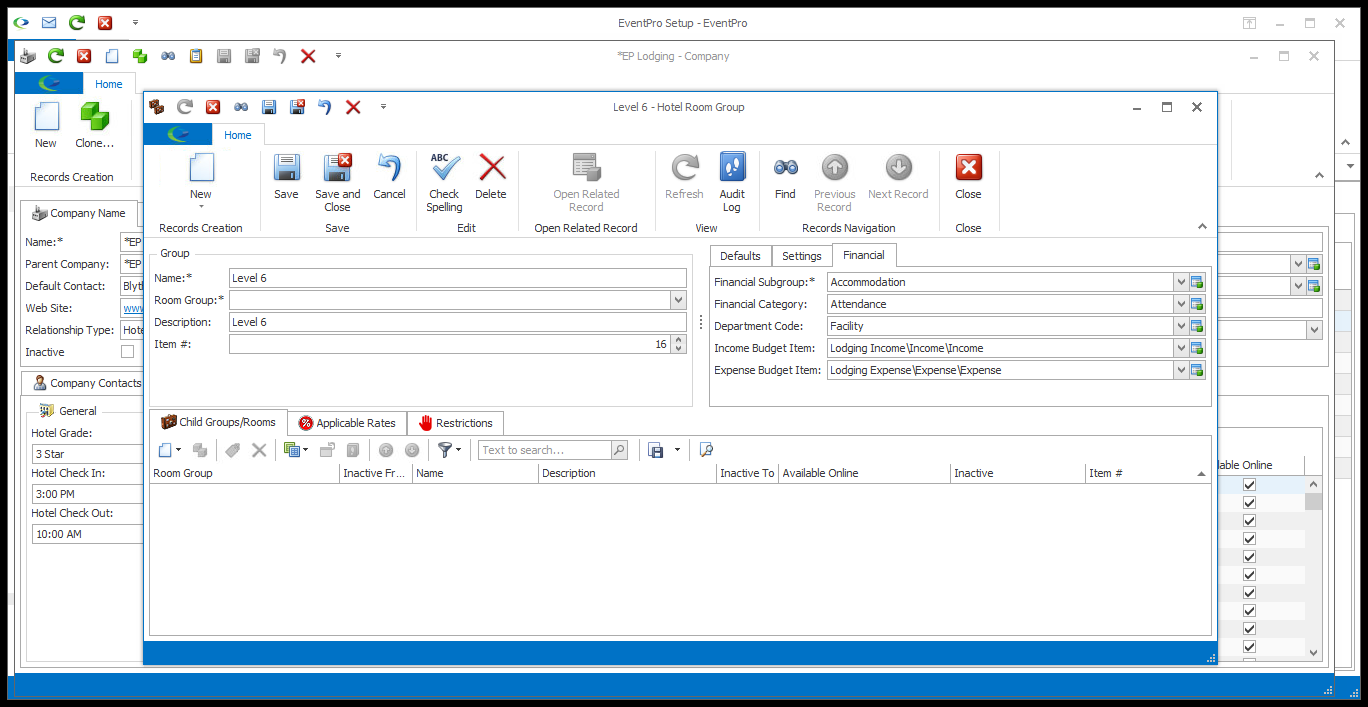Click the Text to search field
This screenshot has width=1368, height=707.
pos(544,450)
